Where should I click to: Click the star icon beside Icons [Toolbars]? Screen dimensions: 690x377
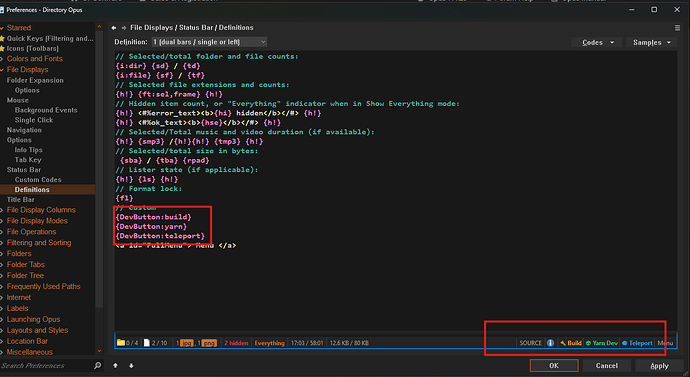point(2,48)
